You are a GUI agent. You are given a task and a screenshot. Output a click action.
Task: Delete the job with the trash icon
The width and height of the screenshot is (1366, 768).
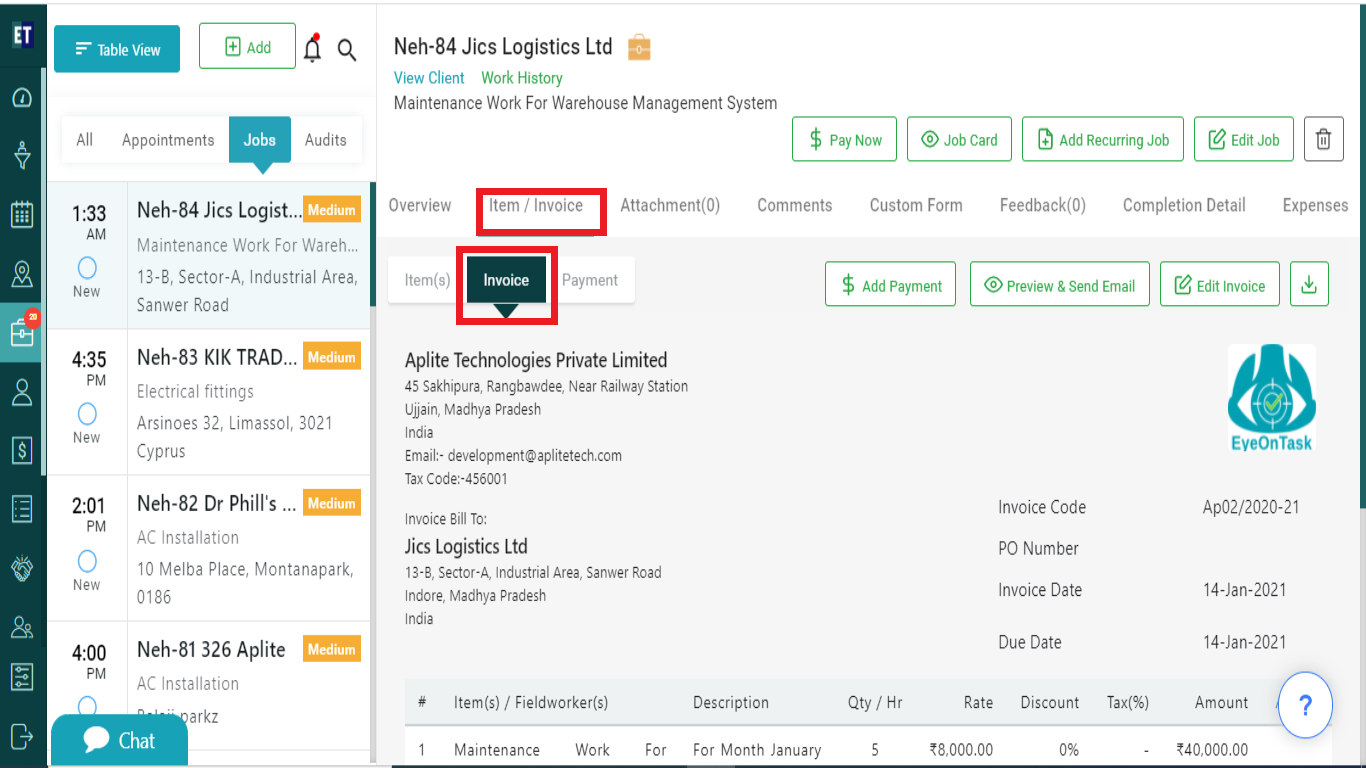[x=1323, y=139]
